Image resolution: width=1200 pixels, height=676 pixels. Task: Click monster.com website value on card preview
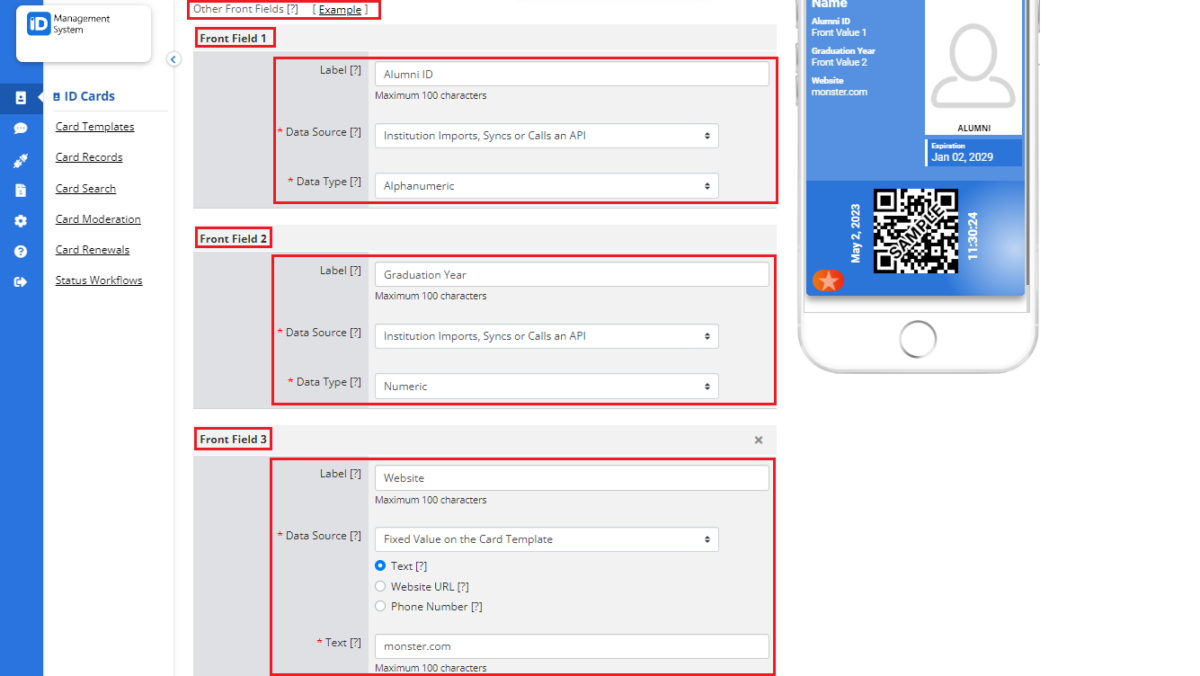pos(839,92)
